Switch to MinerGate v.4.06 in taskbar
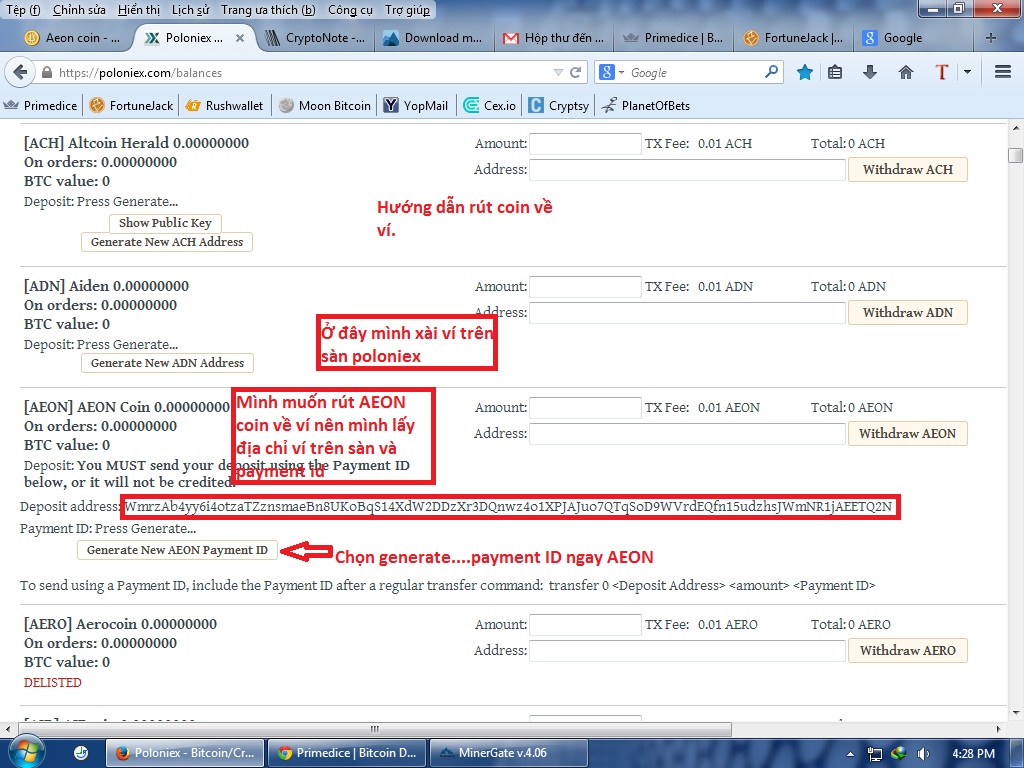 (x=509, y=753)
